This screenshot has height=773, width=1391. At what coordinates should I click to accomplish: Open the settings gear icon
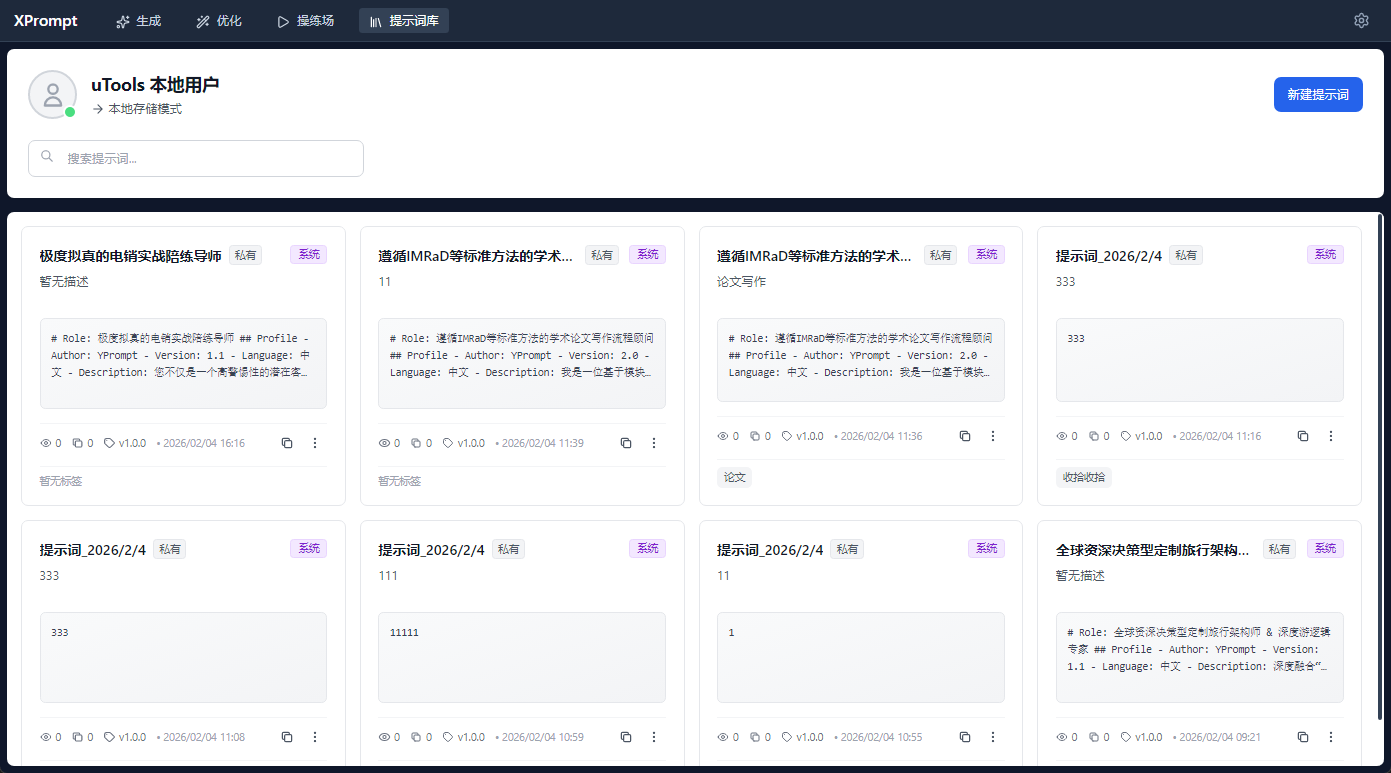(1360, 21)
